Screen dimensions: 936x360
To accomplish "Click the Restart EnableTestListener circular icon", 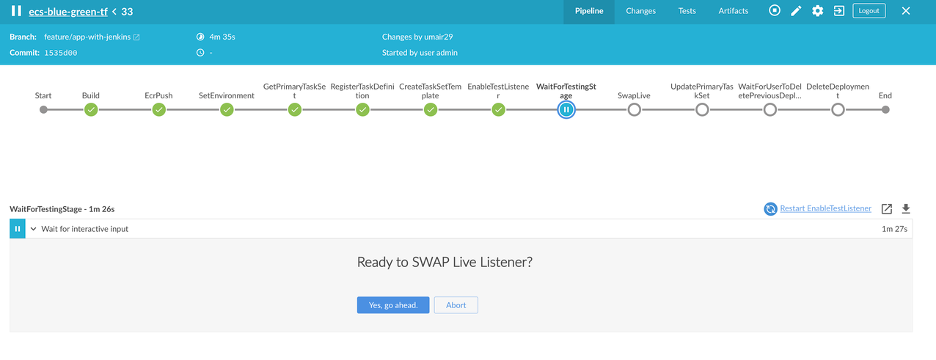I will coord(771,209).
